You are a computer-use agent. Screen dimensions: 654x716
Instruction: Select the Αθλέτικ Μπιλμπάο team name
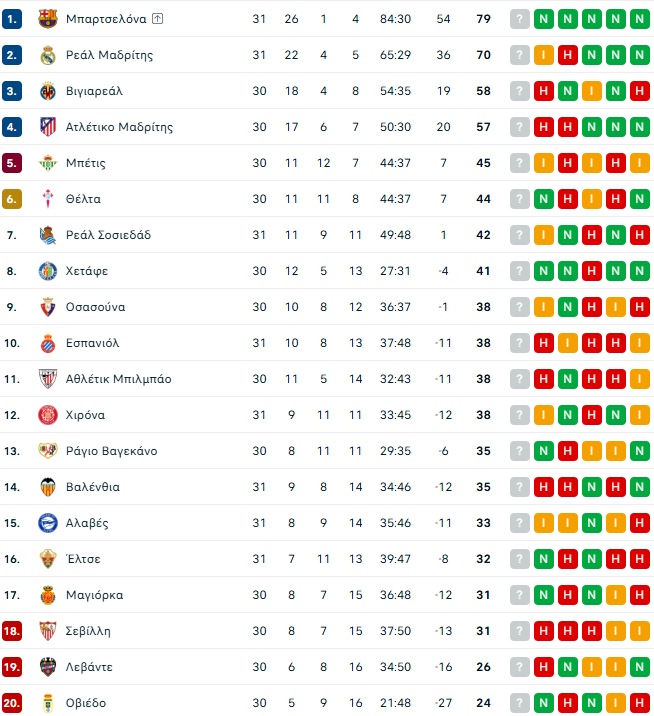[118, 379]
